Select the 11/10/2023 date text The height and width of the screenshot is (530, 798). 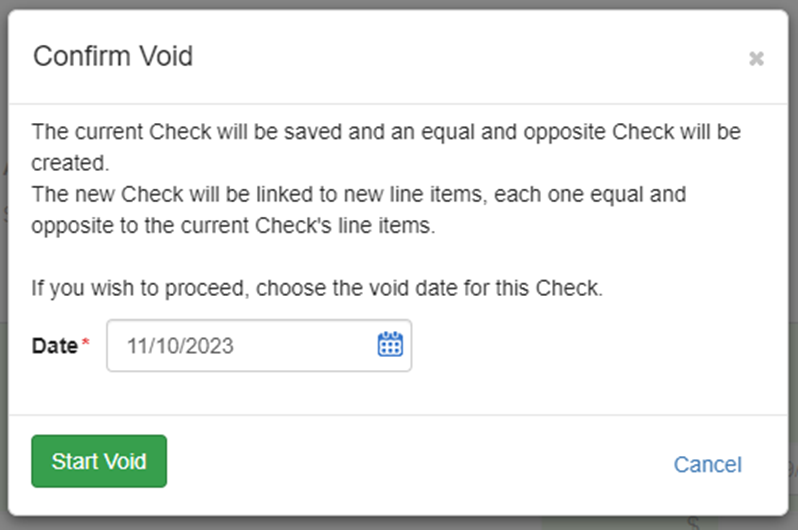click(x=180, y=346)
